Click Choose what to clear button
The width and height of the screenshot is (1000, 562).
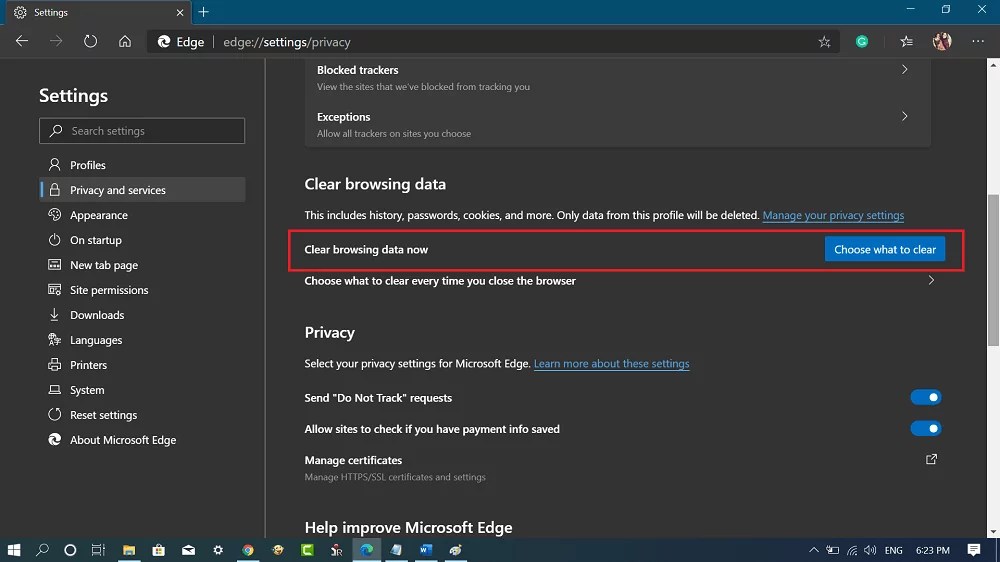tap(885, 249)
